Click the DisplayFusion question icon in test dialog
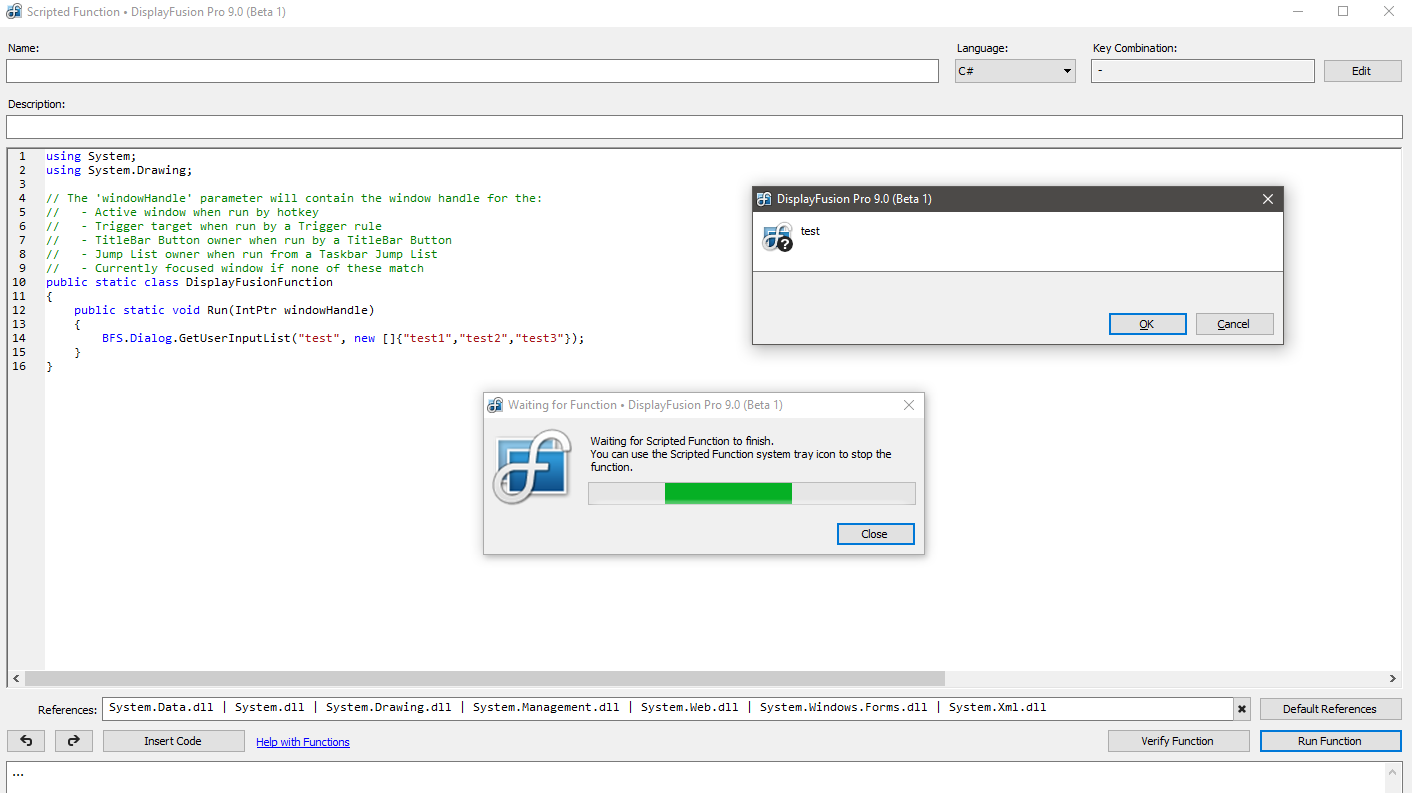Image resolution: width=1412 pixels, height=793 pixels. click(777, 237)
